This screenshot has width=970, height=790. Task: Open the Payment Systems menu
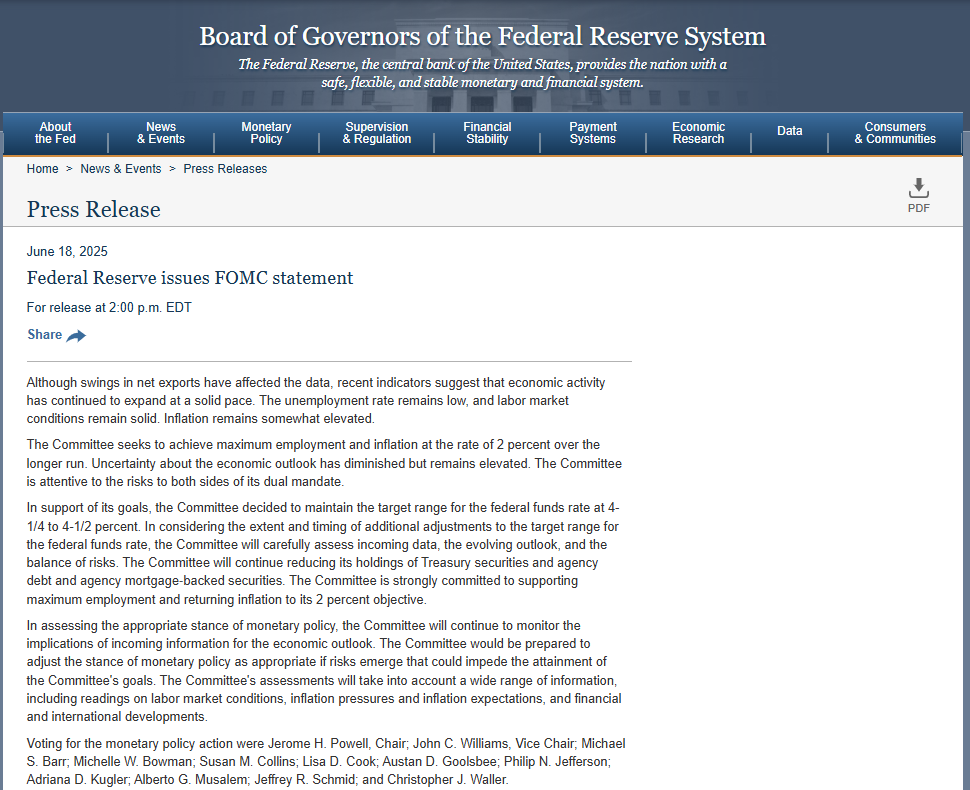pos(593,133)
